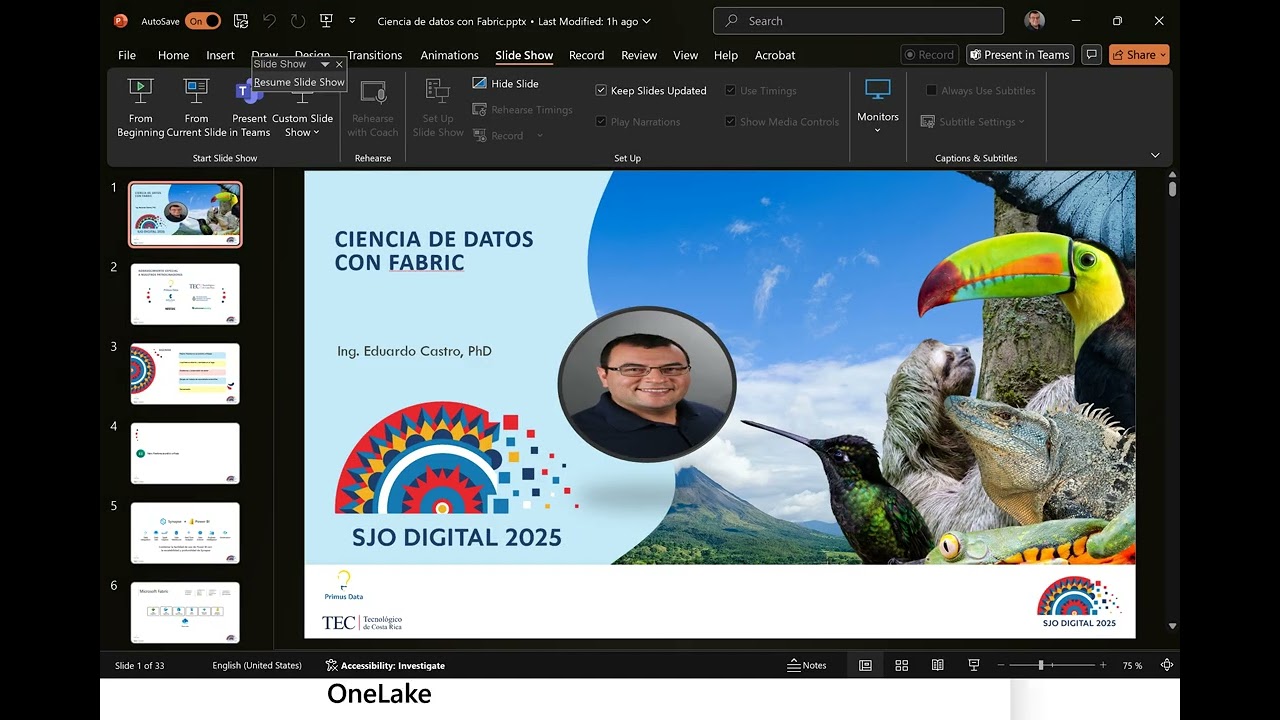The height and width of the screenshot is (720, 1280).
Task: Click the top-right Record button
Action: (x=929, y=55)
